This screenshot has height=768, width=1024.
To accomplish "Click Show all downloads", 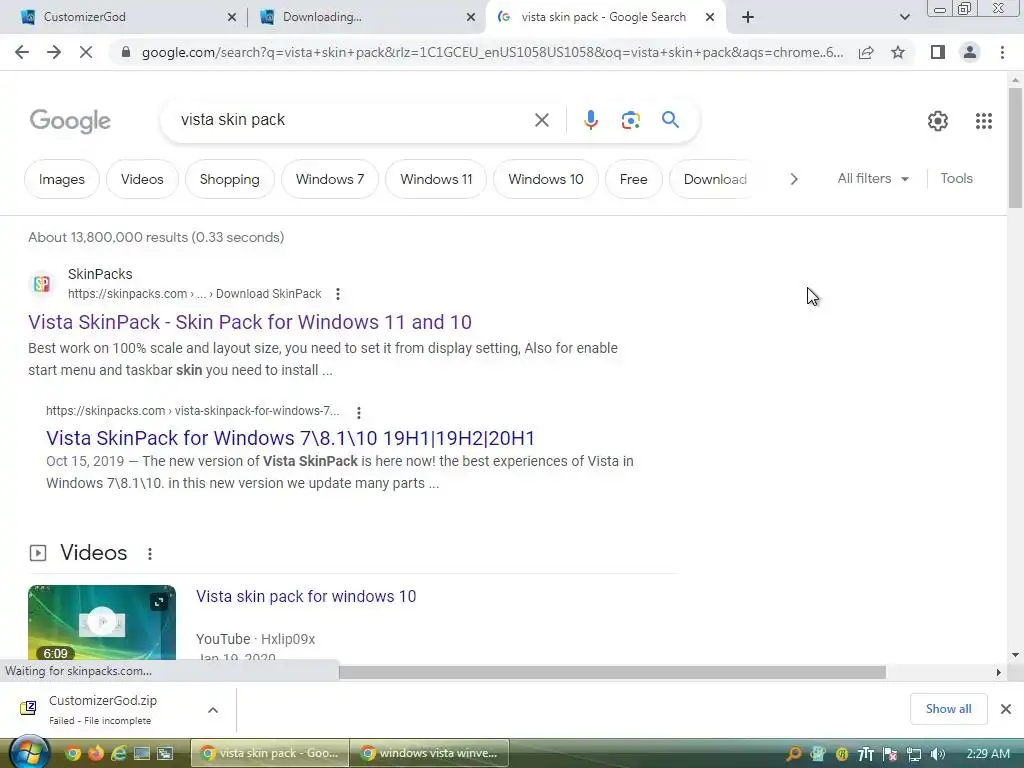I will point(948,709).
